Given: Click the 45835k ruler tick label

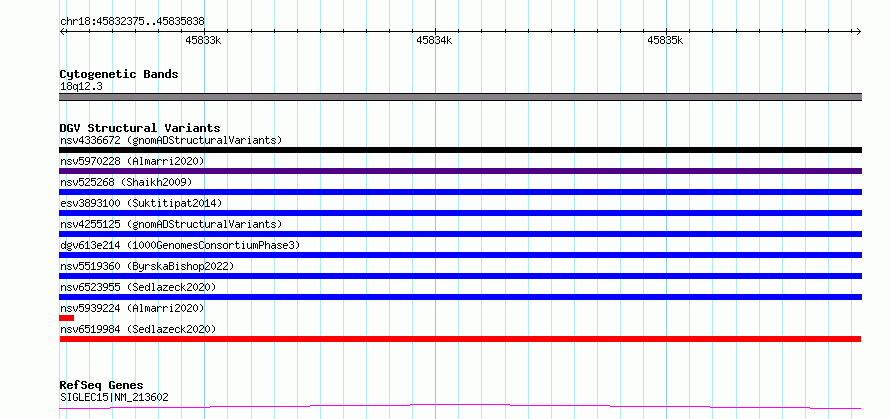Looking at the screenshot, I should tap(665, 40).
